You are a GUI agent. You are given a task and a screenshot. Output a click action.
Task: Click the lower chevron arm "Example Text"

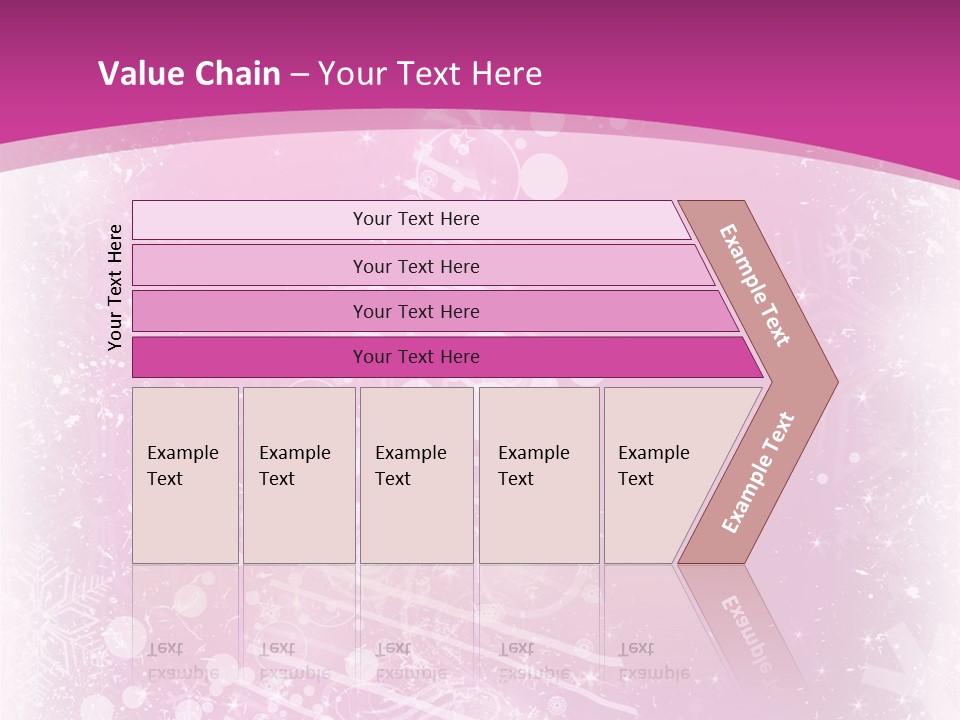(757, 473)
